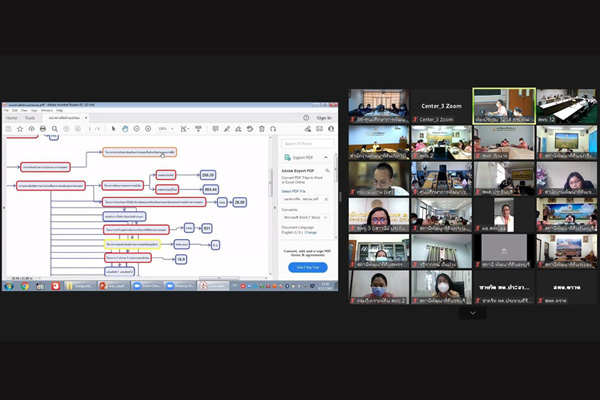The width and height of the screenshot is (600, 400).
Task: Click the document horizontal scrollbar
Action: [x=218, y=278]
